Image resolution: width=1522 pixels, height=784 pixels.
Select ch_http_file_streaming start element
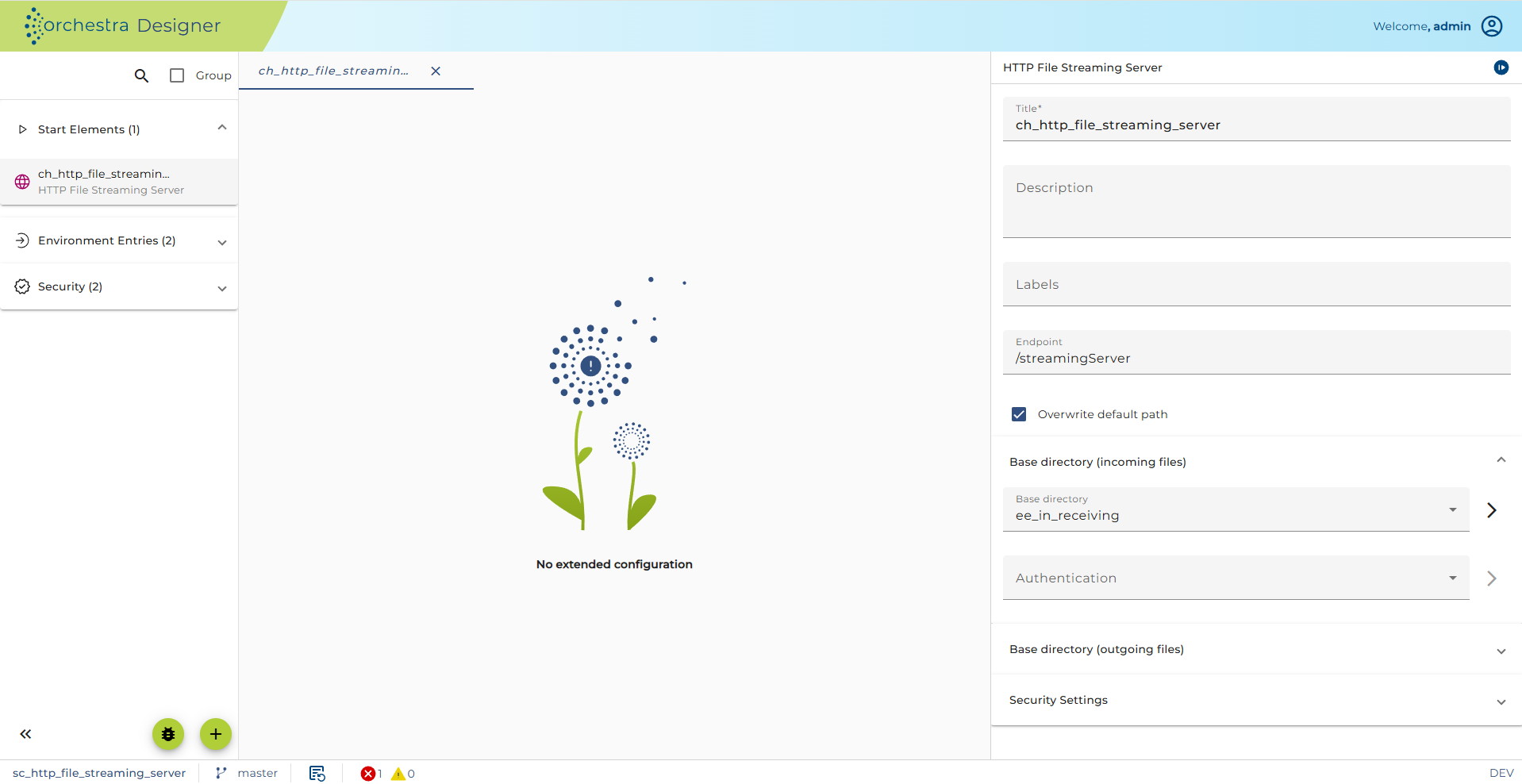[x=119, y=182]
